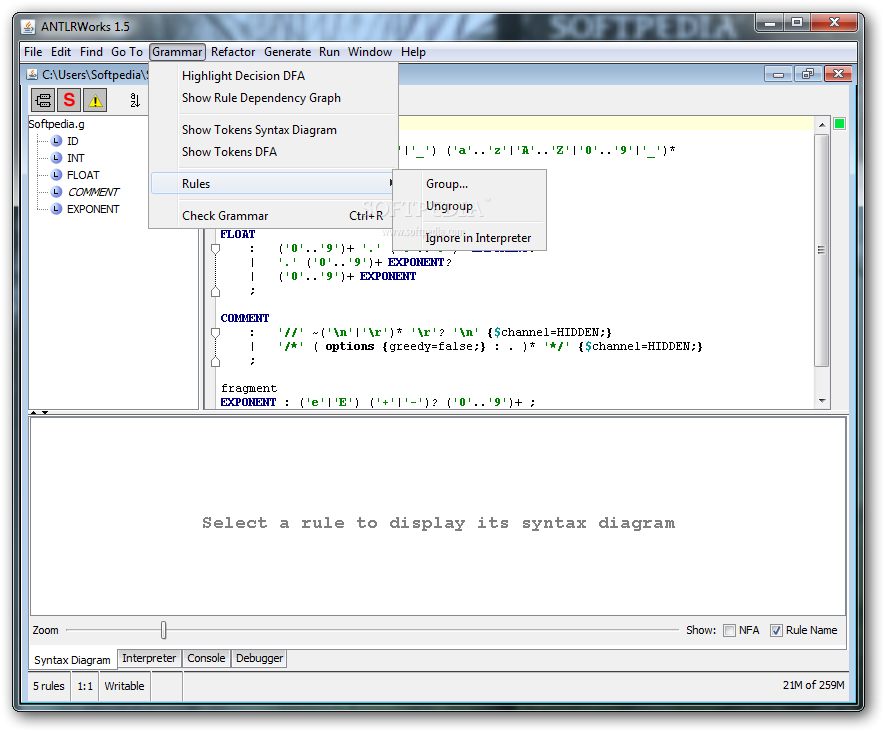Screen dimensions: 885x732
Task: Expand the Rules submenu arrow
Action: click(x=391, y=183)
